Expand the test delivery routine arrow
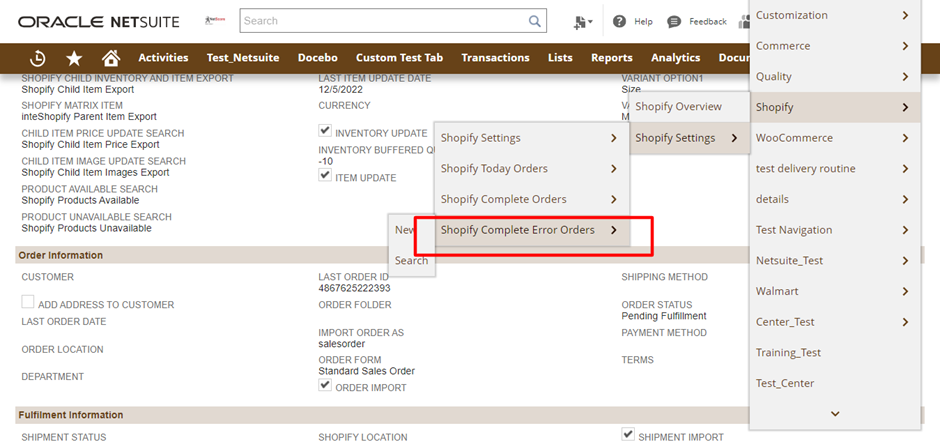The height and width of the screenshot is (442, 940). tap(905, 169)
